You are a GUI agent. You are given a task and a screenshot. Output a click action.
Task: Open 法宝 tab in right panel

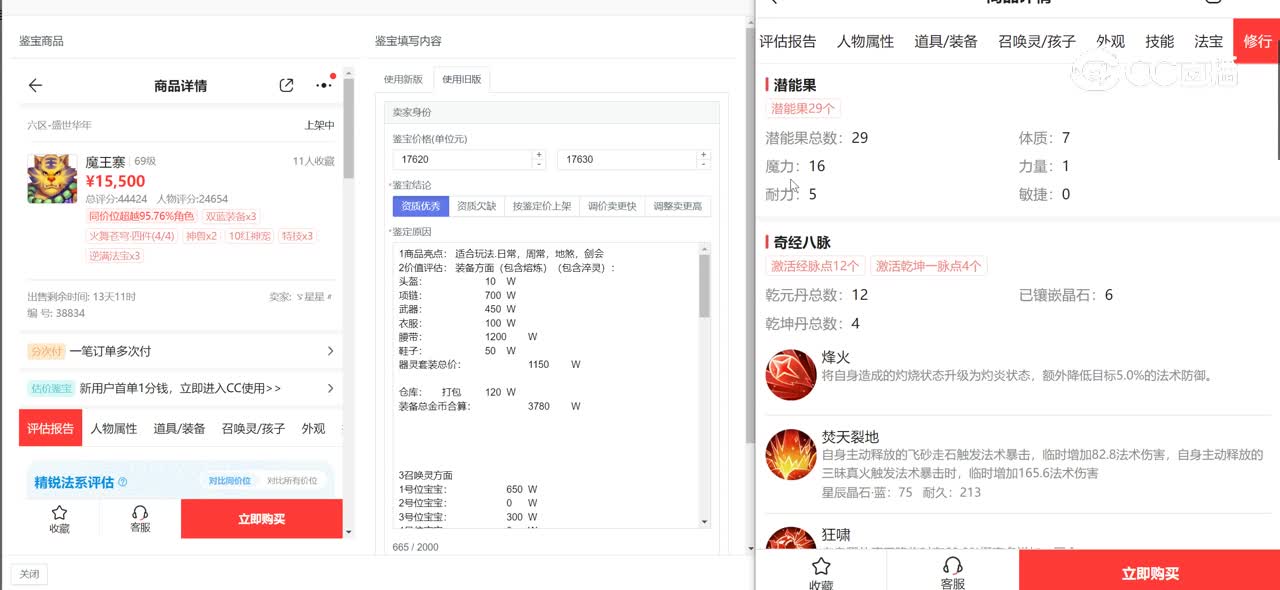pyautogui.click(x=1209, y=41)
